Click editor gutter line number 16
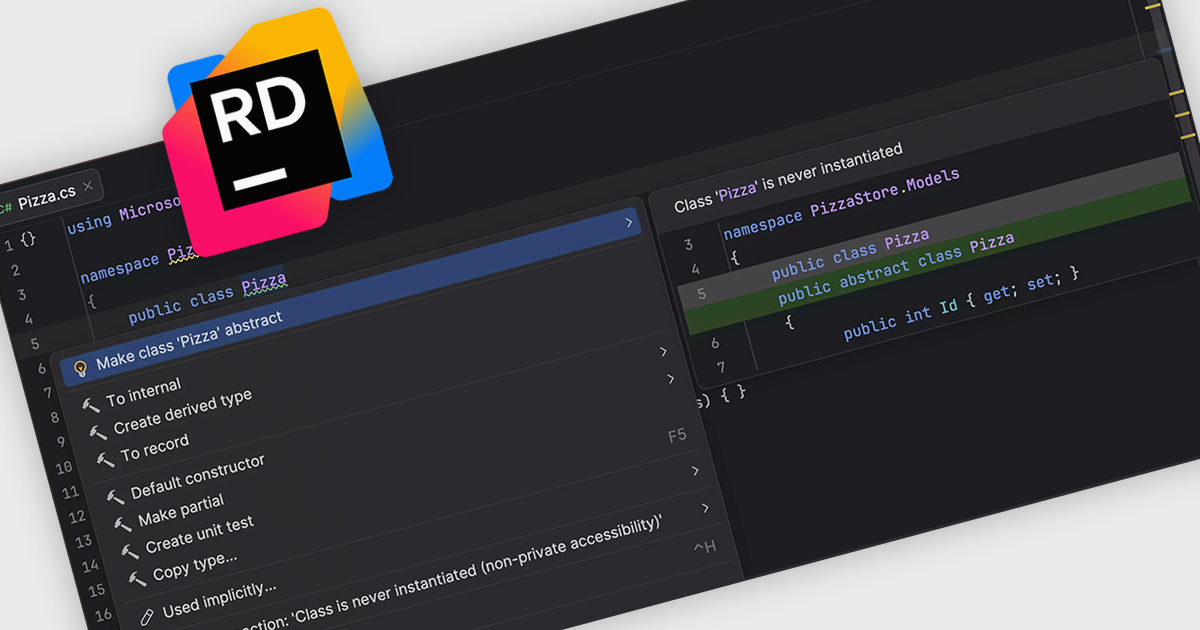The image size is (1200, 630). pos(102,614)
